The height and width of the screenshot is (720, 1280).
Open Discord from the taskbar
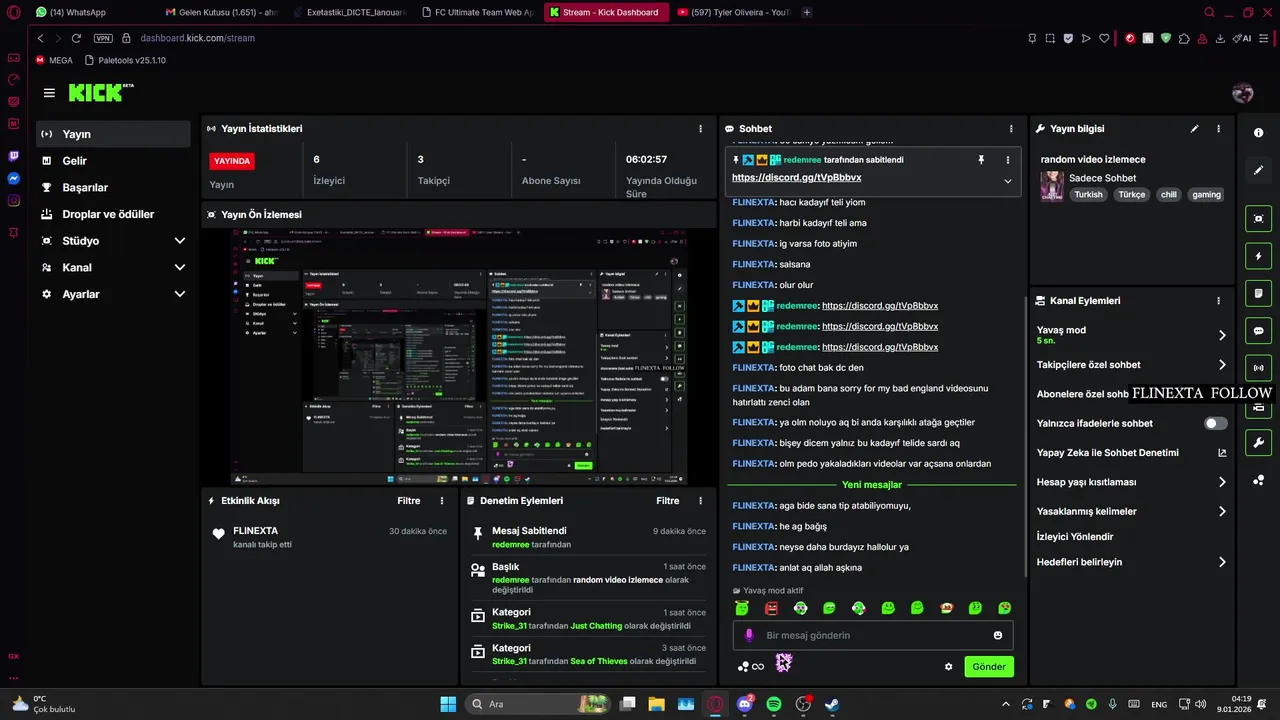coord(744,704)
